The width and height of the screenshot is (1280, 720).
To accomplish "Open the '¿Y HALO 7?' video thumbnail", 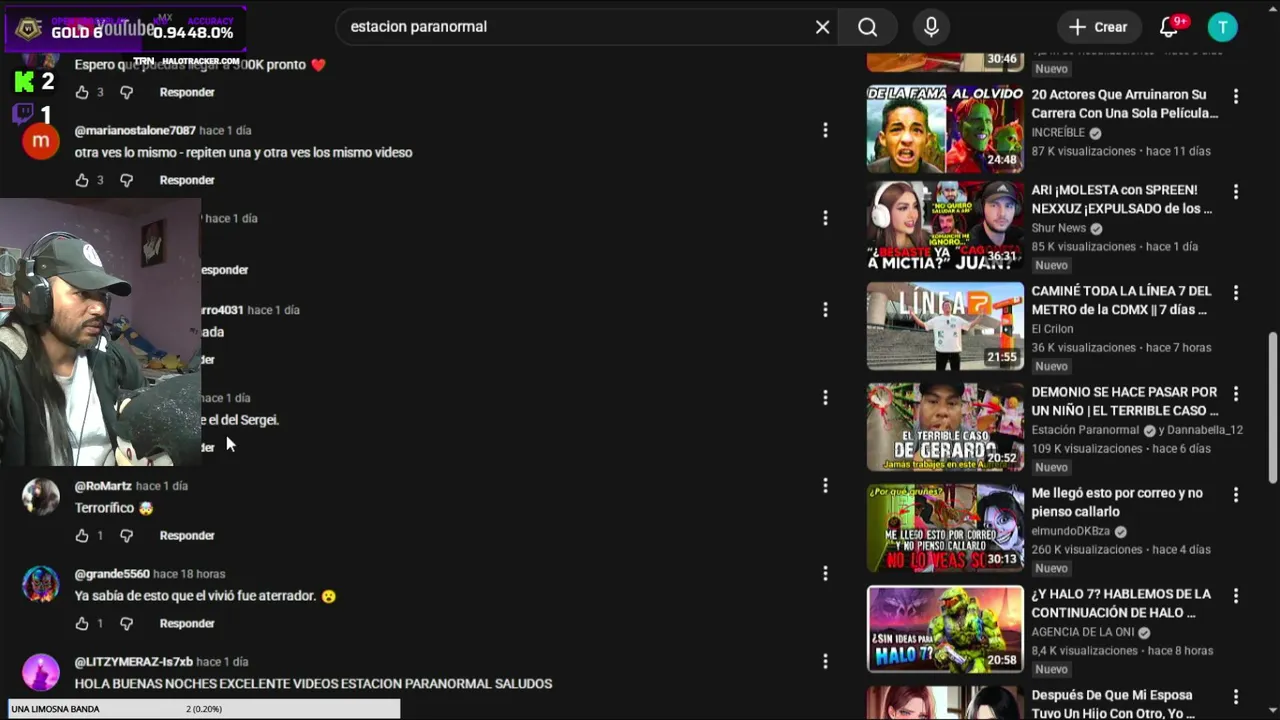I will point(945,629).
